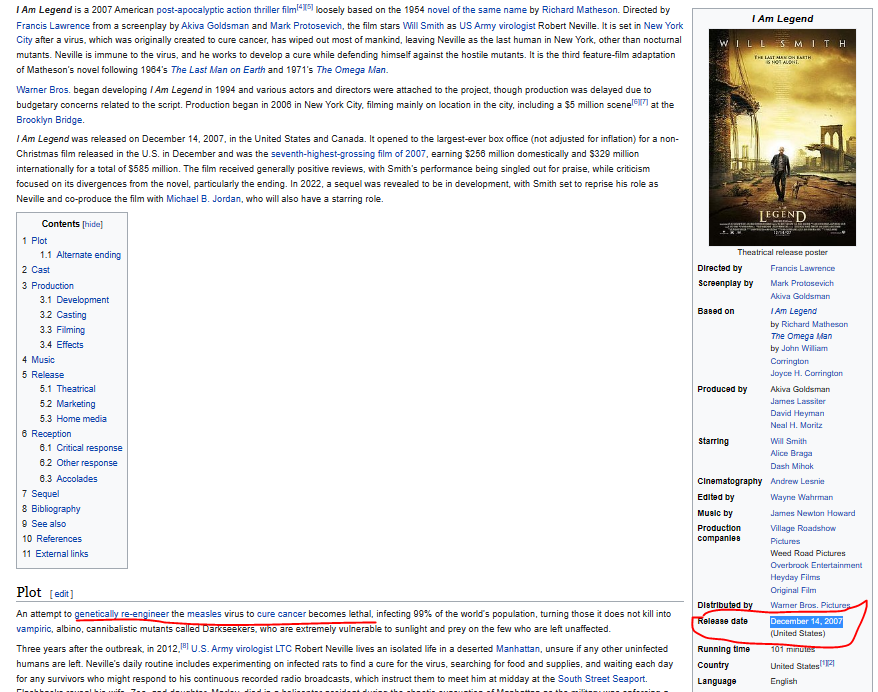Viewport: 878px width, 692px height.
Task: Open Neal H. Moritz in infobox
Action: (796, 426)
